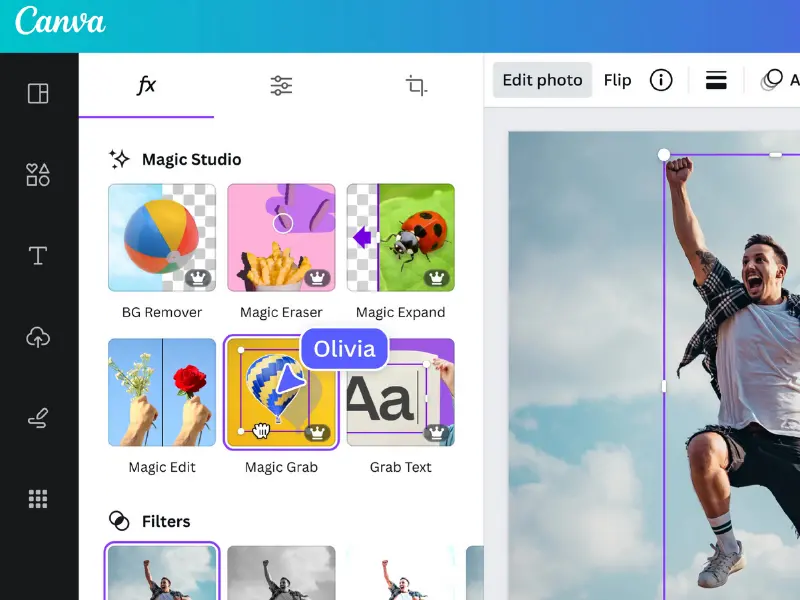Apply the black and white filter thumbnail

click(x=281, y=572)
